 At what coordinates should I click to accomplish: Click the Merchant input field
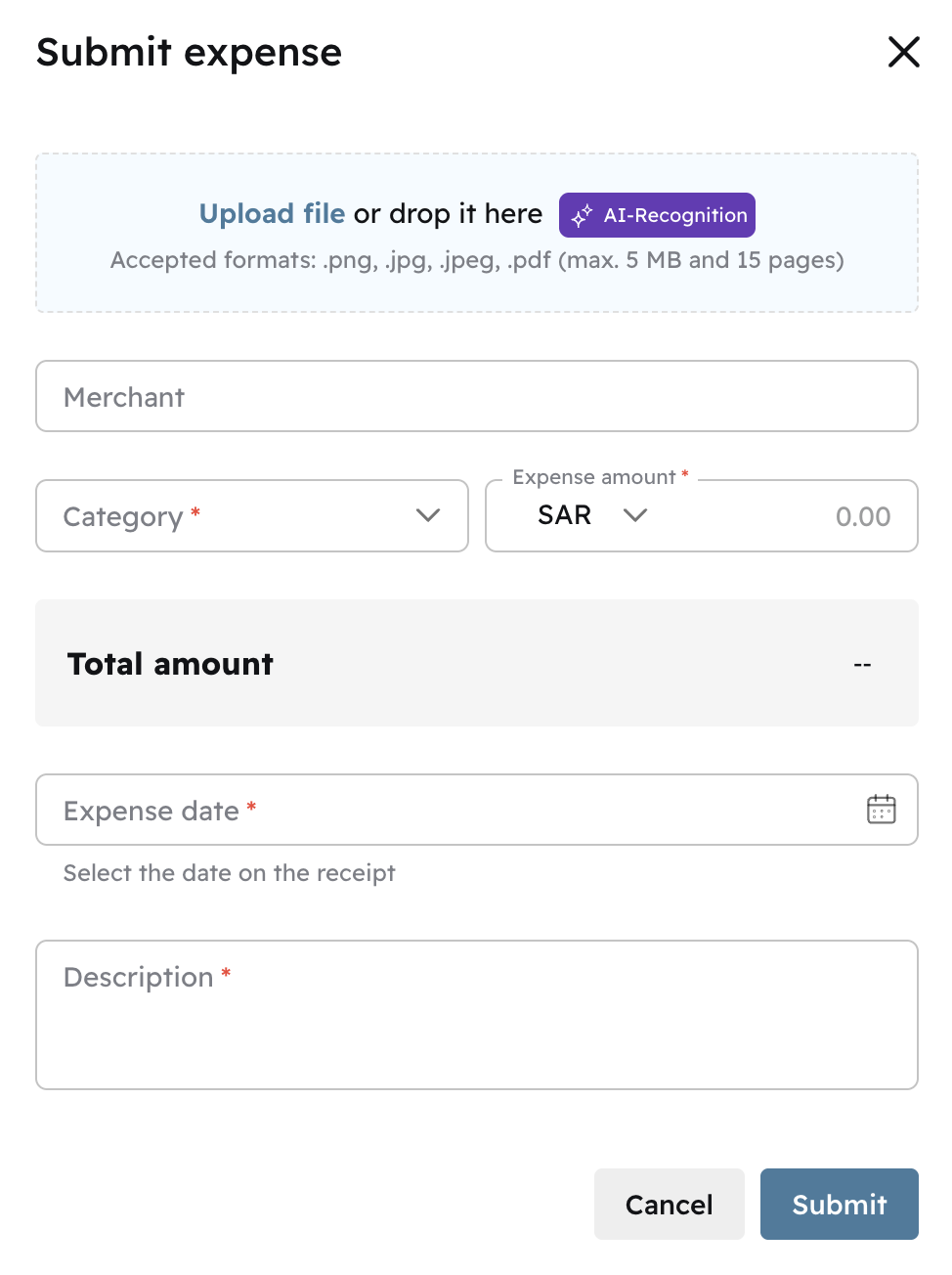(476, 396)
